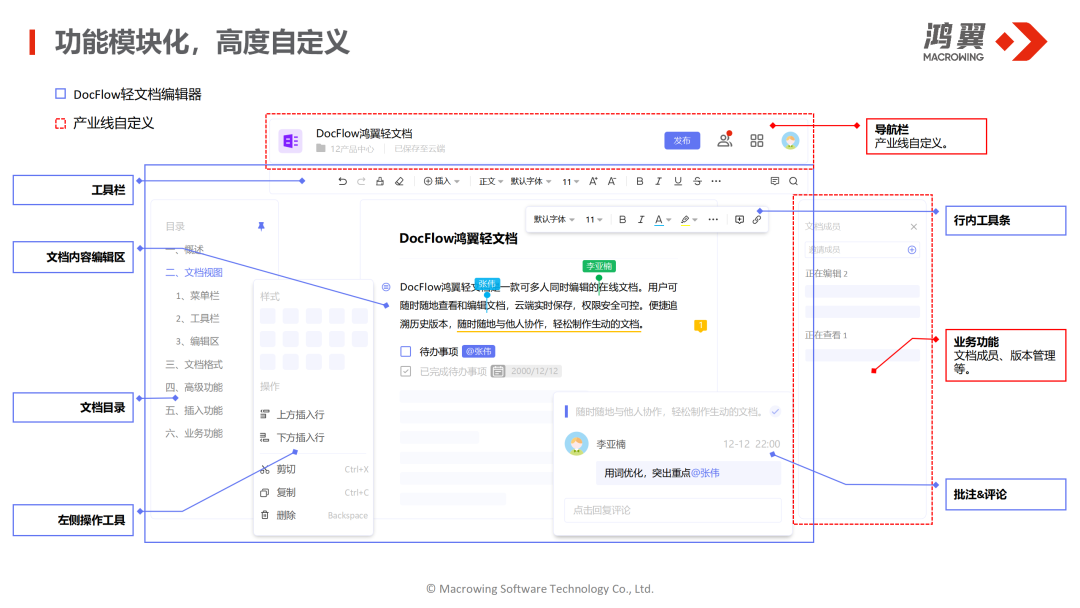Open the 12产品中心 folder path

[346, 149]
